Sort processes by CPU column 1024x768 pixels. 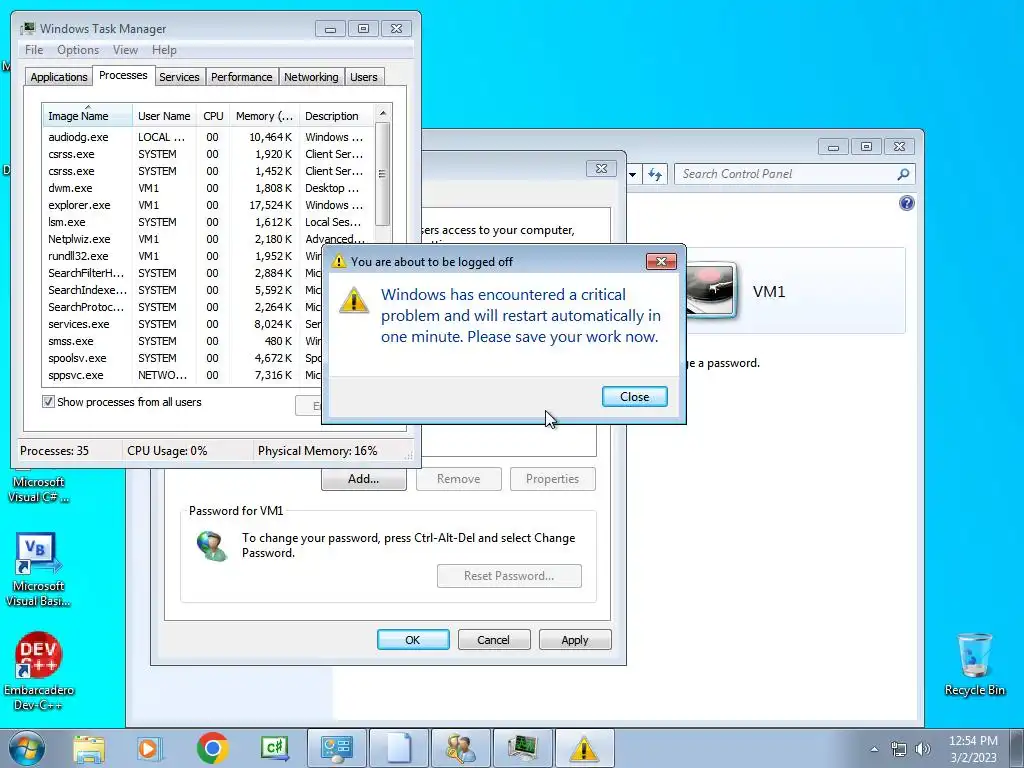point(213,116)
